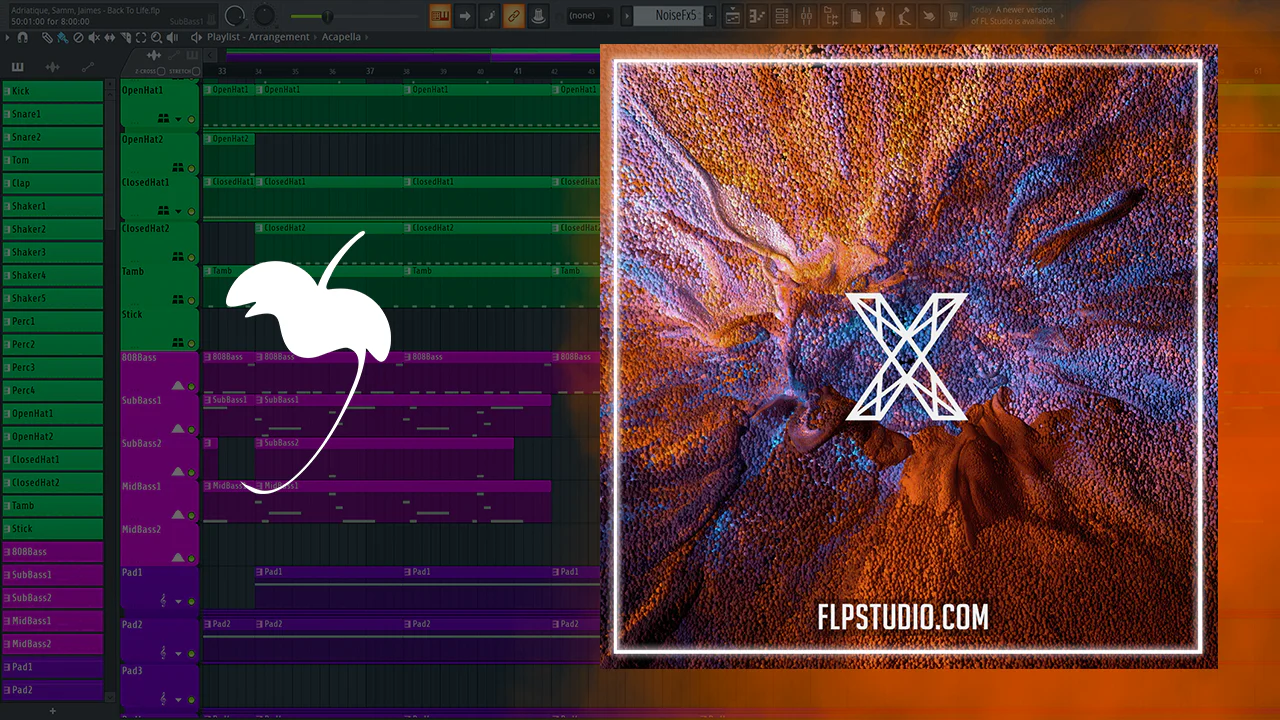
Task: Mute the ClosedHat2 track
Action: pyautogui.click(x=191, y=257)
